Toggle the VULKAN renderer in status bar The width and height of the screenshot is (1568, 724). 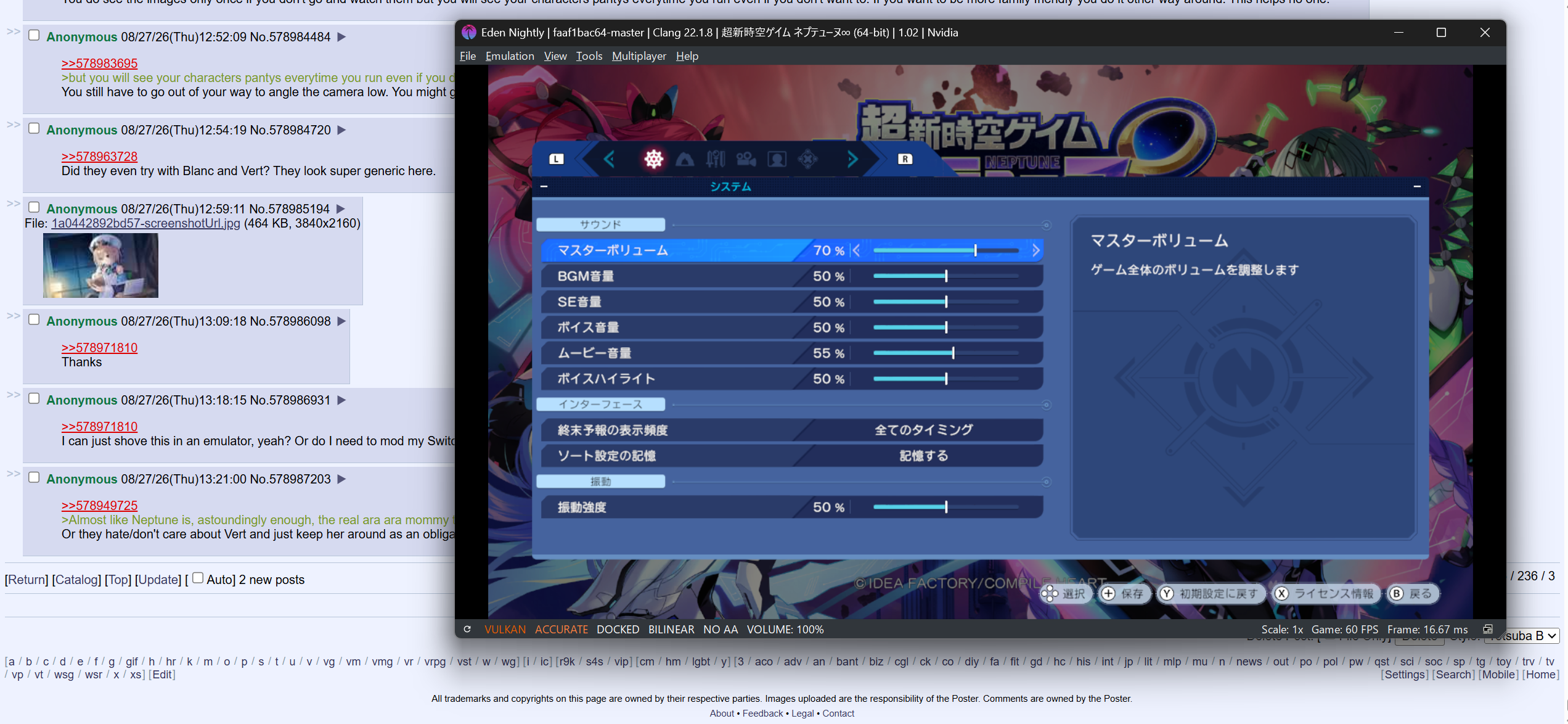[x=505, y=629]
